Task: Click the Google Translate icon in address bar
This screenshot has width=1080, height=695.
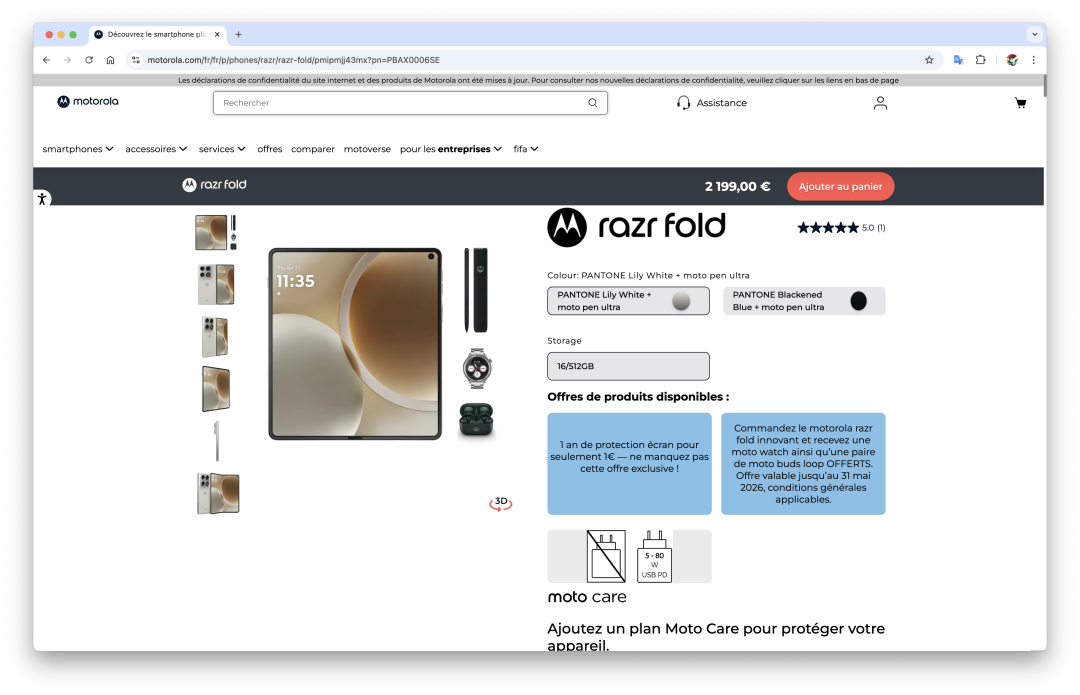Action: pos(958,60)
